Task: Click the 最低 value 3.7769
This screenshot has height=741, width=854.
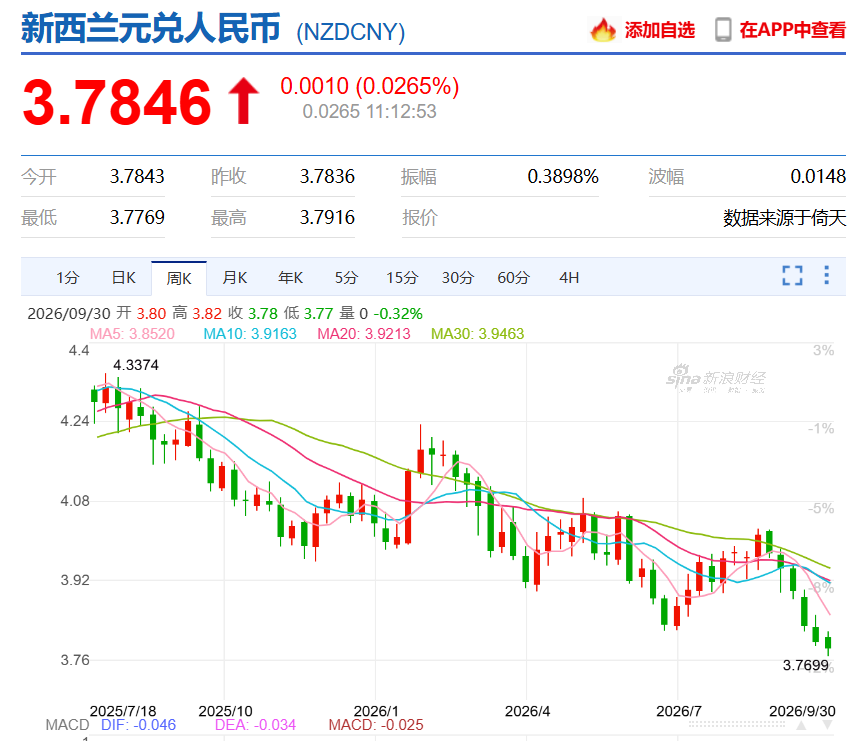Action: click(137, 218)
